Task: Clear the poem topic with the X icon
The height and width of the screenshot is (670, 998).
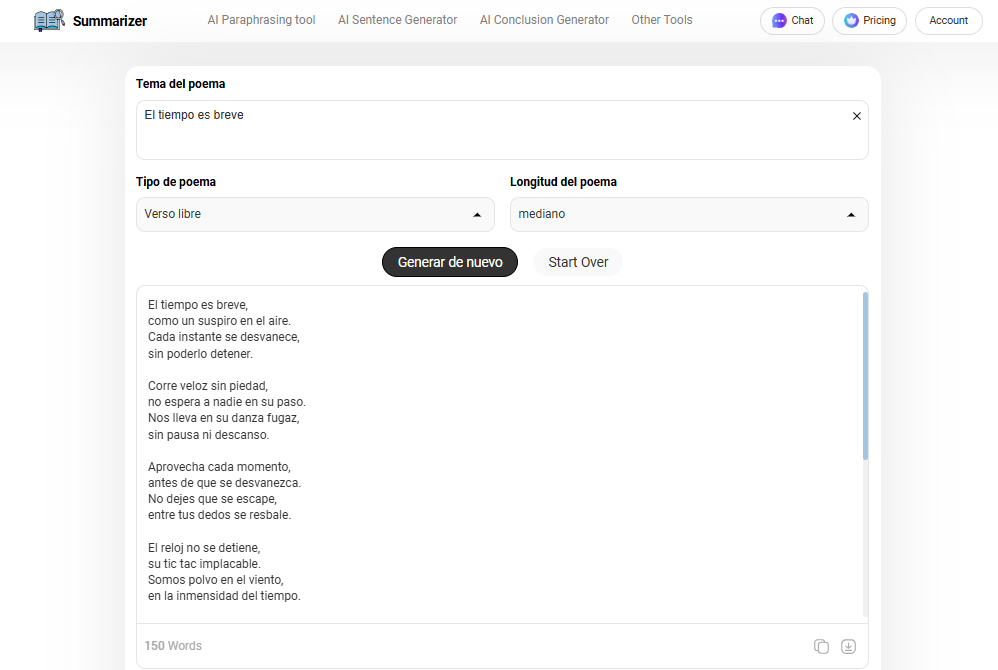Action: tap(857, 116)
